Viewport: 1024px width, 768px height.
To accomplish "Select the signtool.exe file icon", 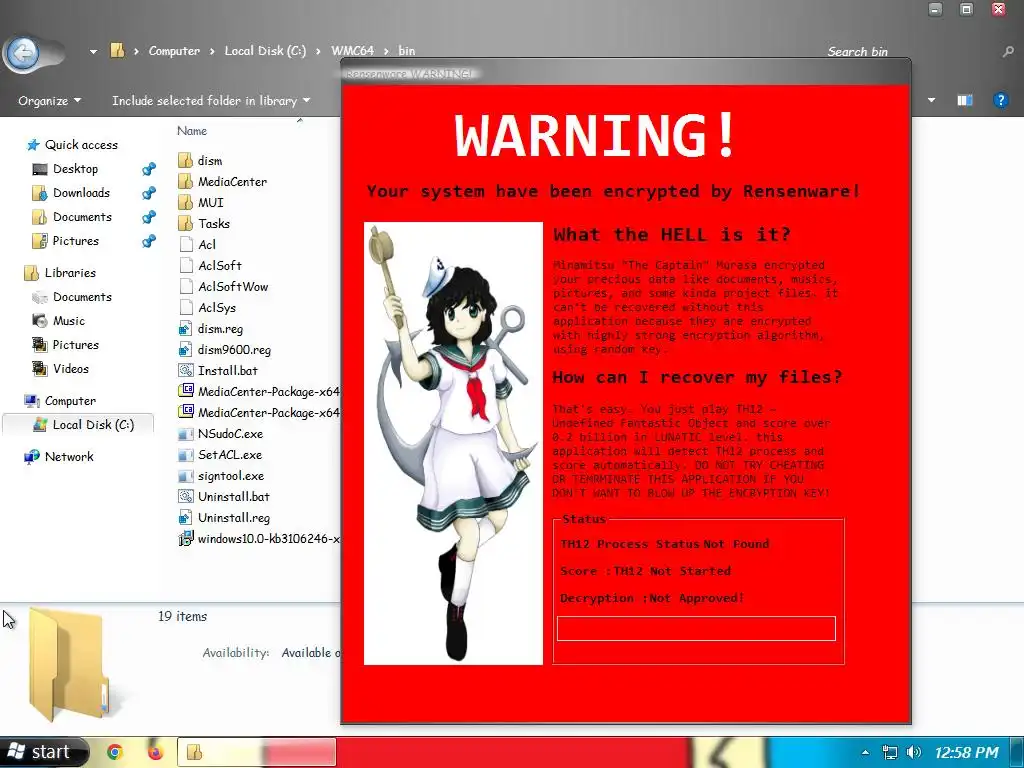I will pos(185,475).
